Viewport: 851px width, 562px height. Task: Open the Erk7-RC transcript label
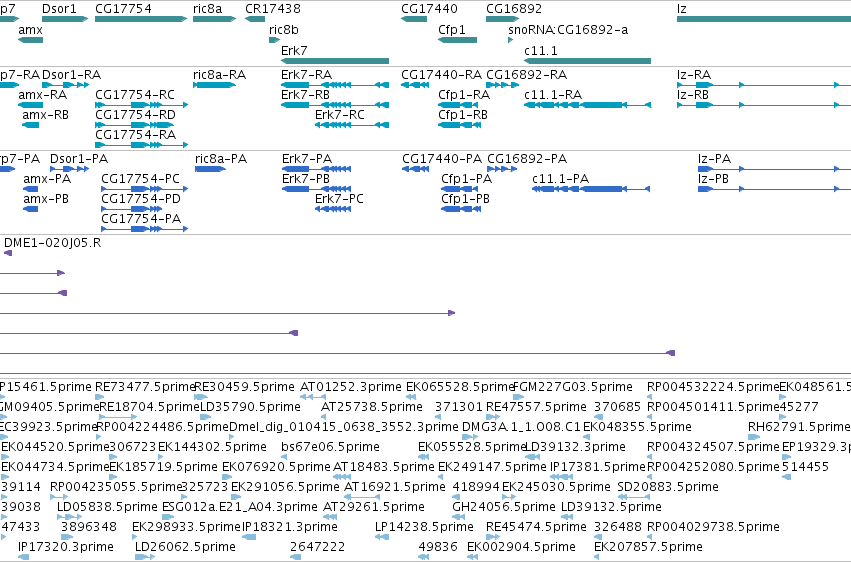(x=340, y=115)
